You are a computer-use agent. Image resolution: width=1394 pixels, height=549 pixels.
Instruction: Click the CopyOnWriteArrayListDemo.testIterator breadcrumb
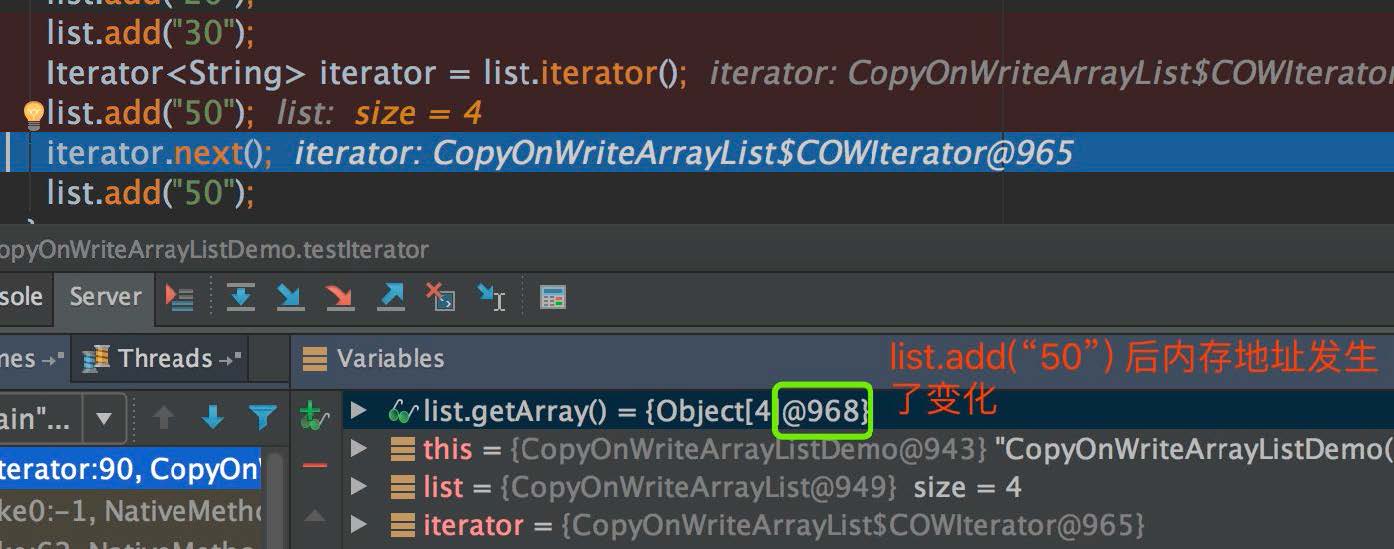(214, 249)
